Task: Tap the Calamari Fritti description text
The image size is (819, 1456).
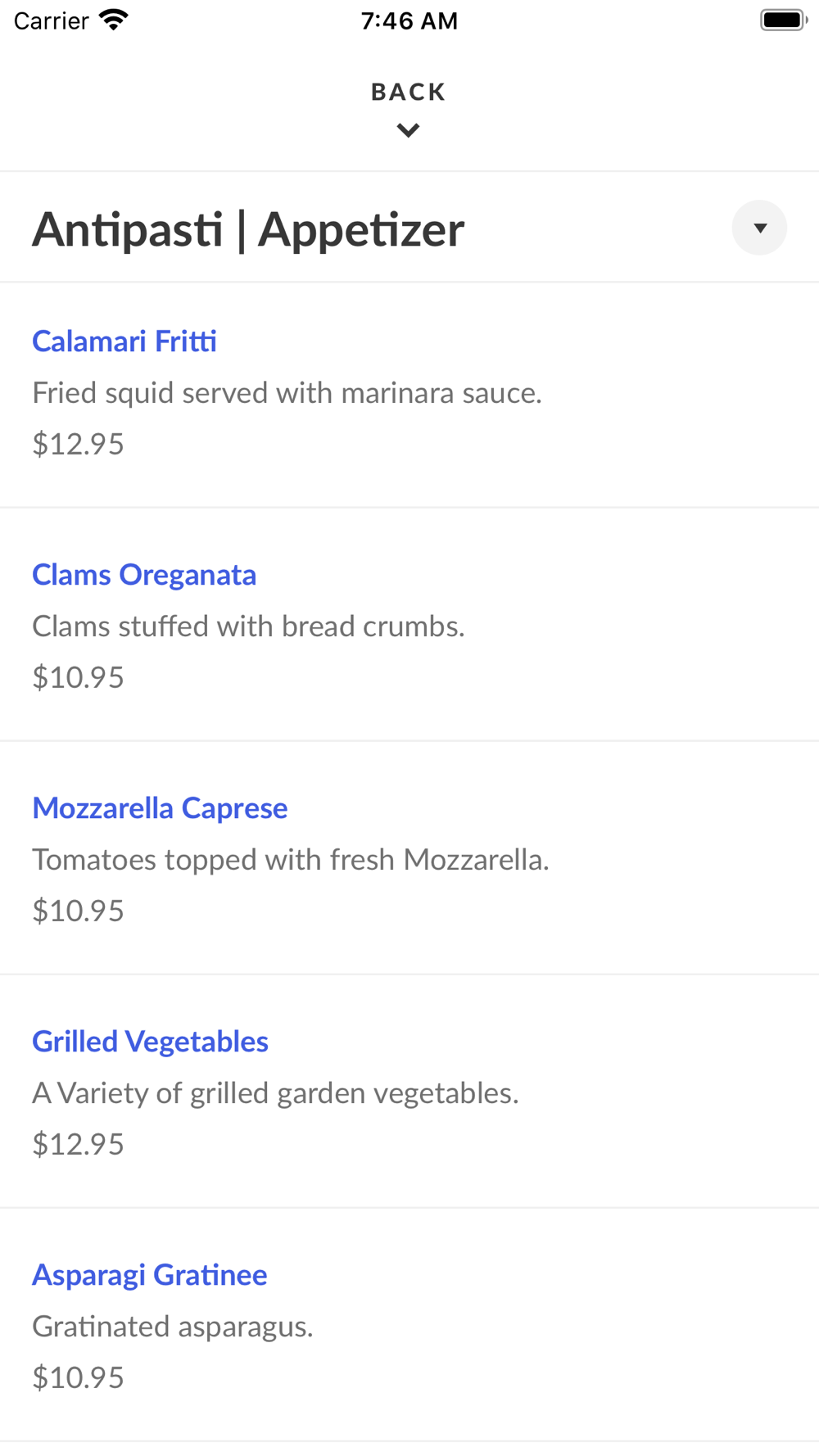Action: pyautogui.click(x=287, y=393)
